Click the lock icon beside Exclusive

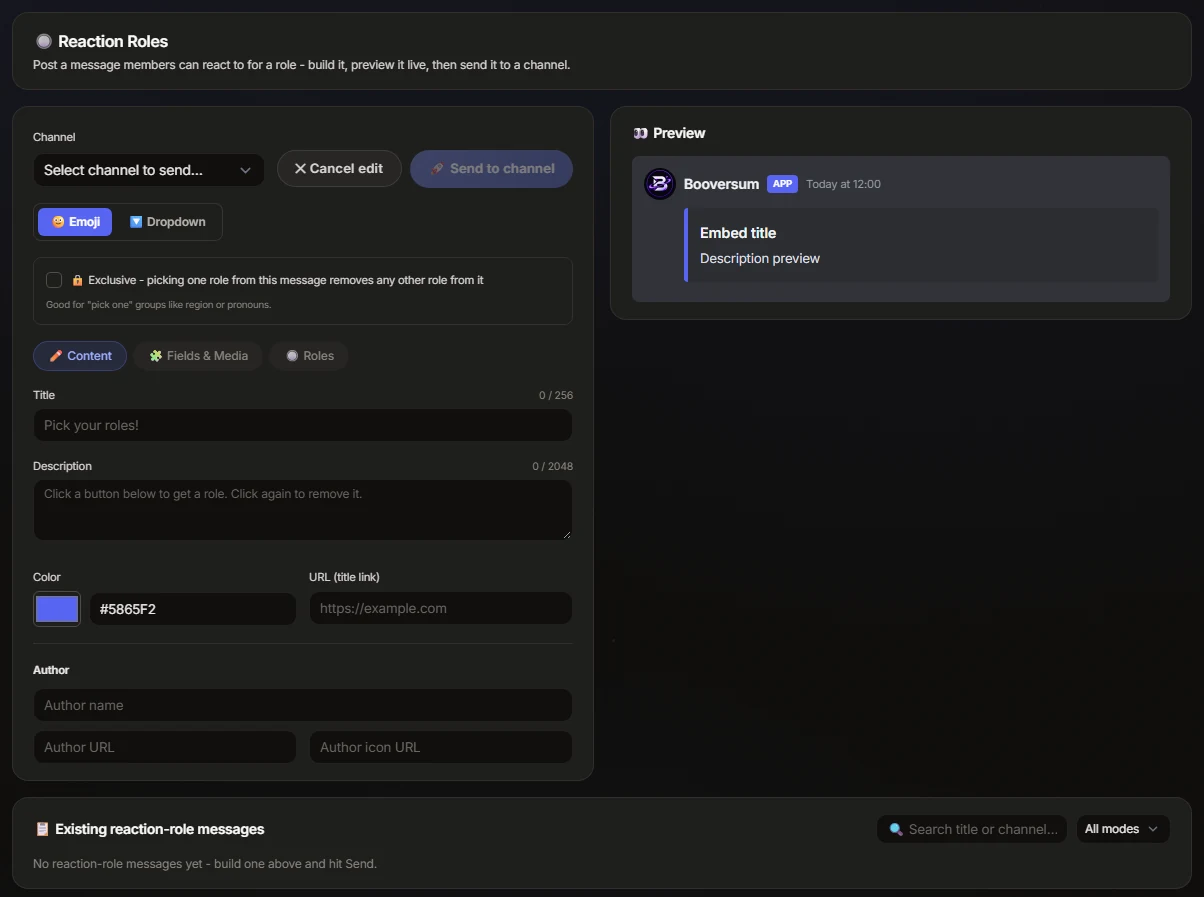pyautogui.click(x=78, y=280)
